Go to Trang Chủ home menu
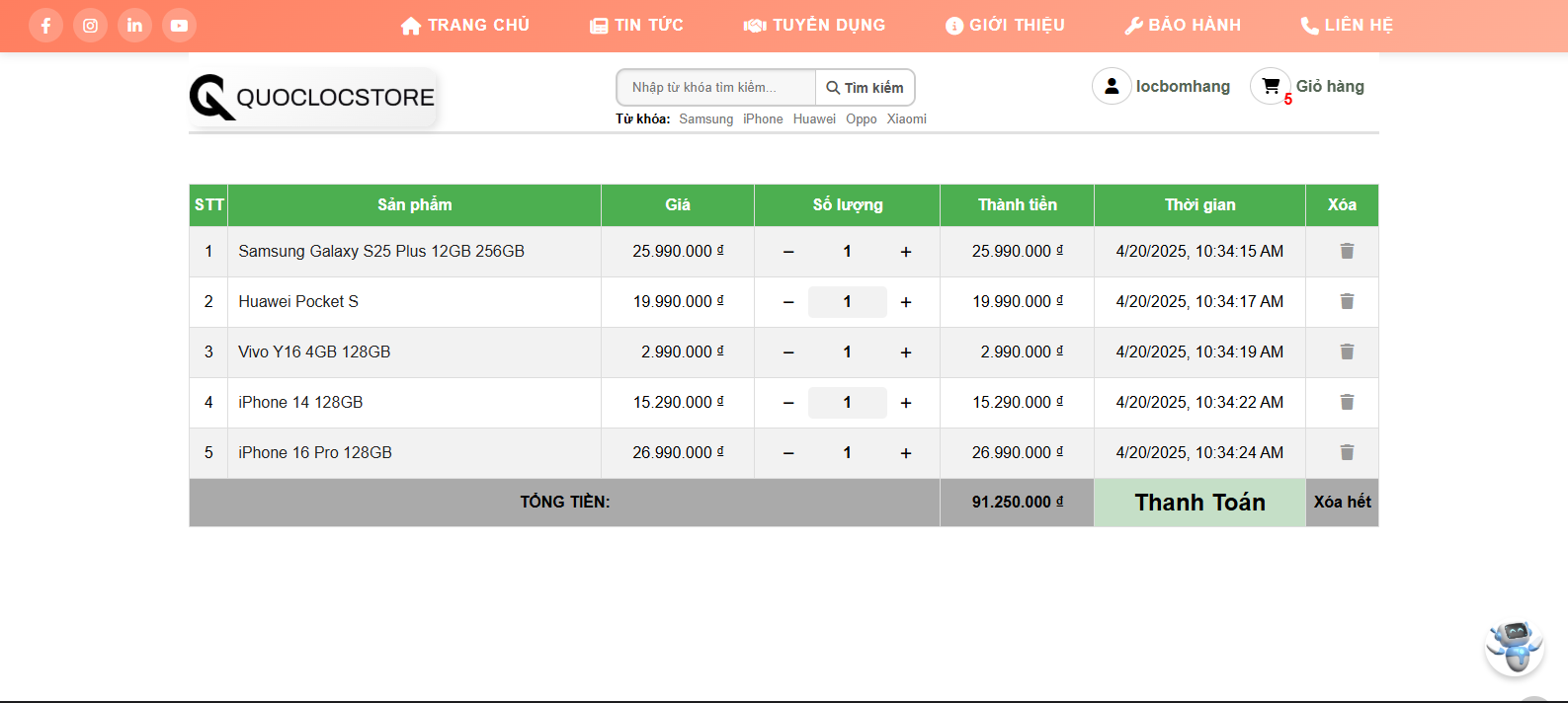This screenshot has width=1568, height=703. 465,26
